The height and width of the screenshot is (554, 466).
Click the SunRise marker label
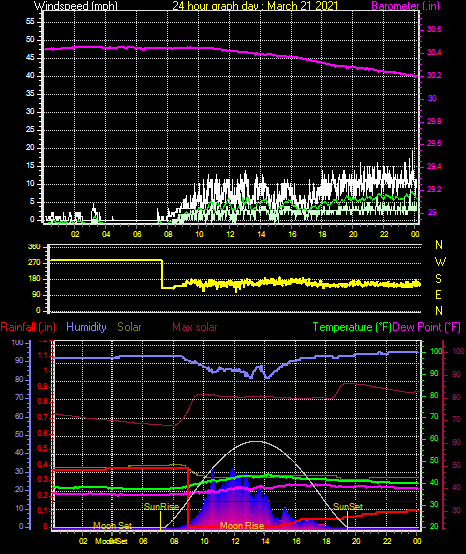click(161, 506)
